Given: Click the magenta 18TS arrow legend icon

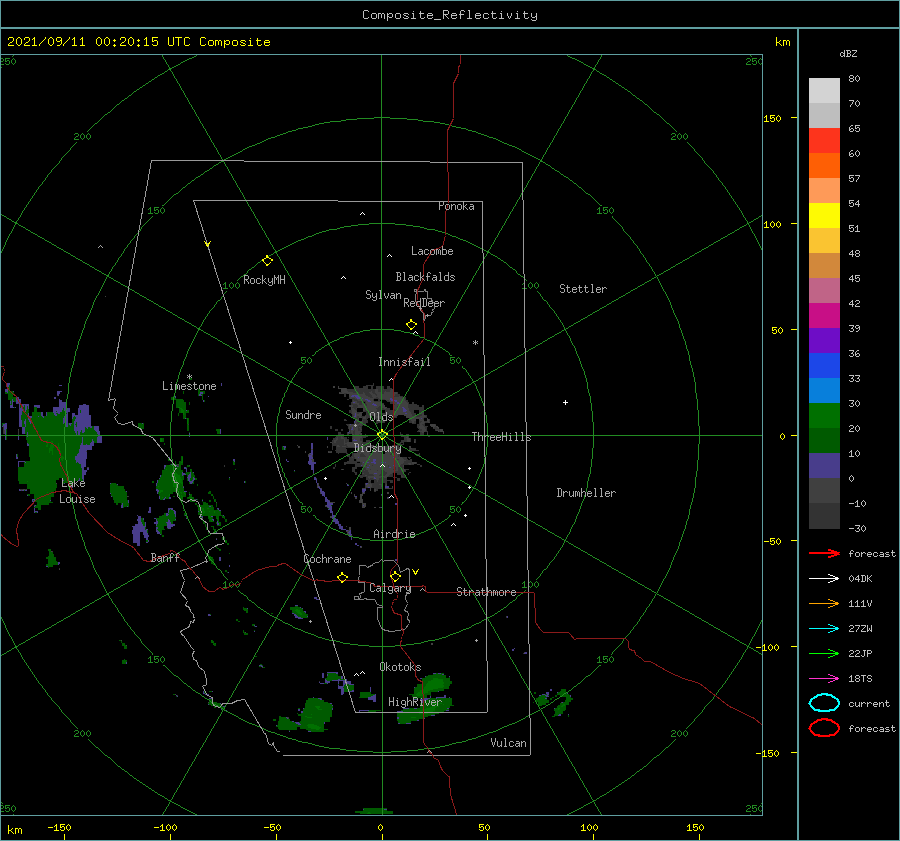Looking at the screenshot, I should pos(824,679).
